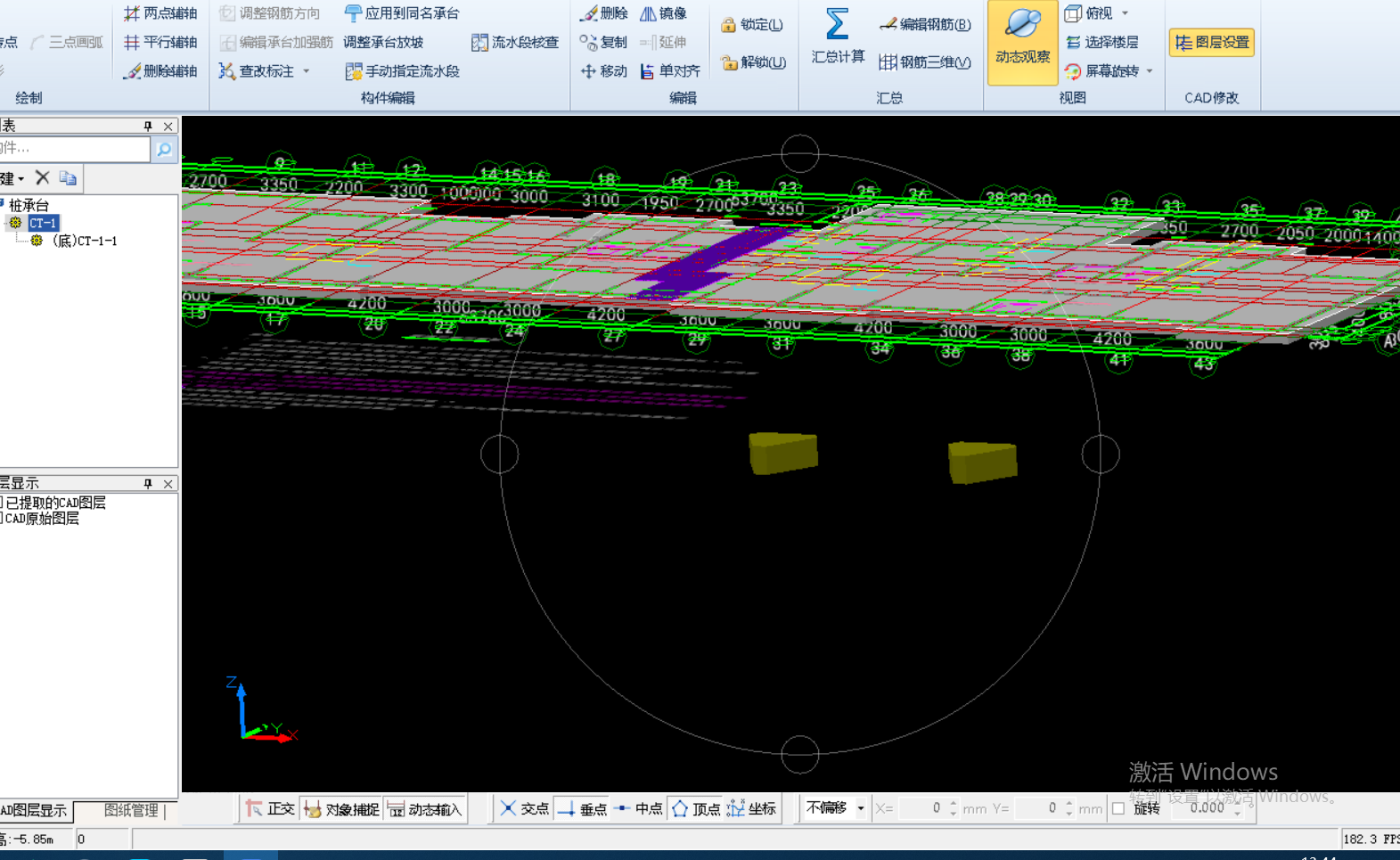Click 调整钢筋方向 adjust rebar direction

point(270,13)
